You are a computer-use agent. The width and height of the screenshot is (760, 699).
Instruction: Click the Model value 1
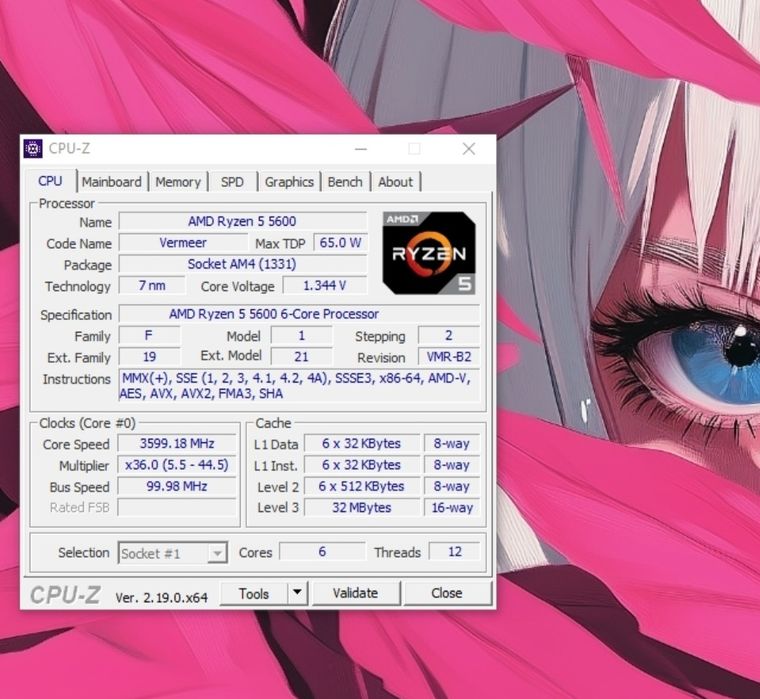click(301, 335)
